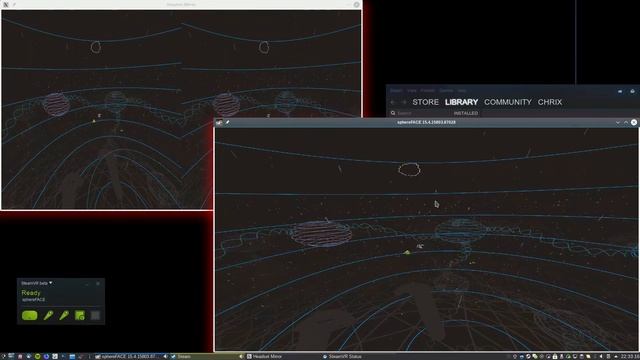Click the Ready status text in SteamVR
640x360 pixels.
tap(31, 293)
